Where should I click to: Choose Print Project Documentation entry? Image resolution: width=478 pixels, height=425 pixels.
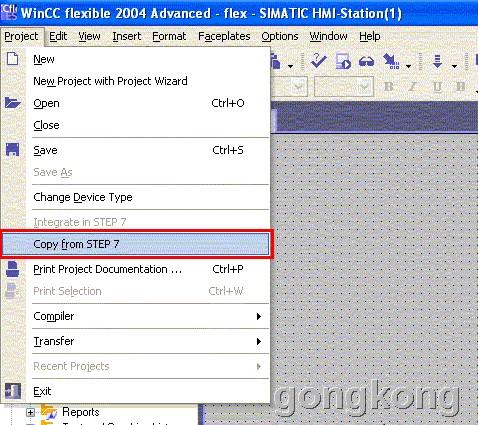(x=135, y=269)
